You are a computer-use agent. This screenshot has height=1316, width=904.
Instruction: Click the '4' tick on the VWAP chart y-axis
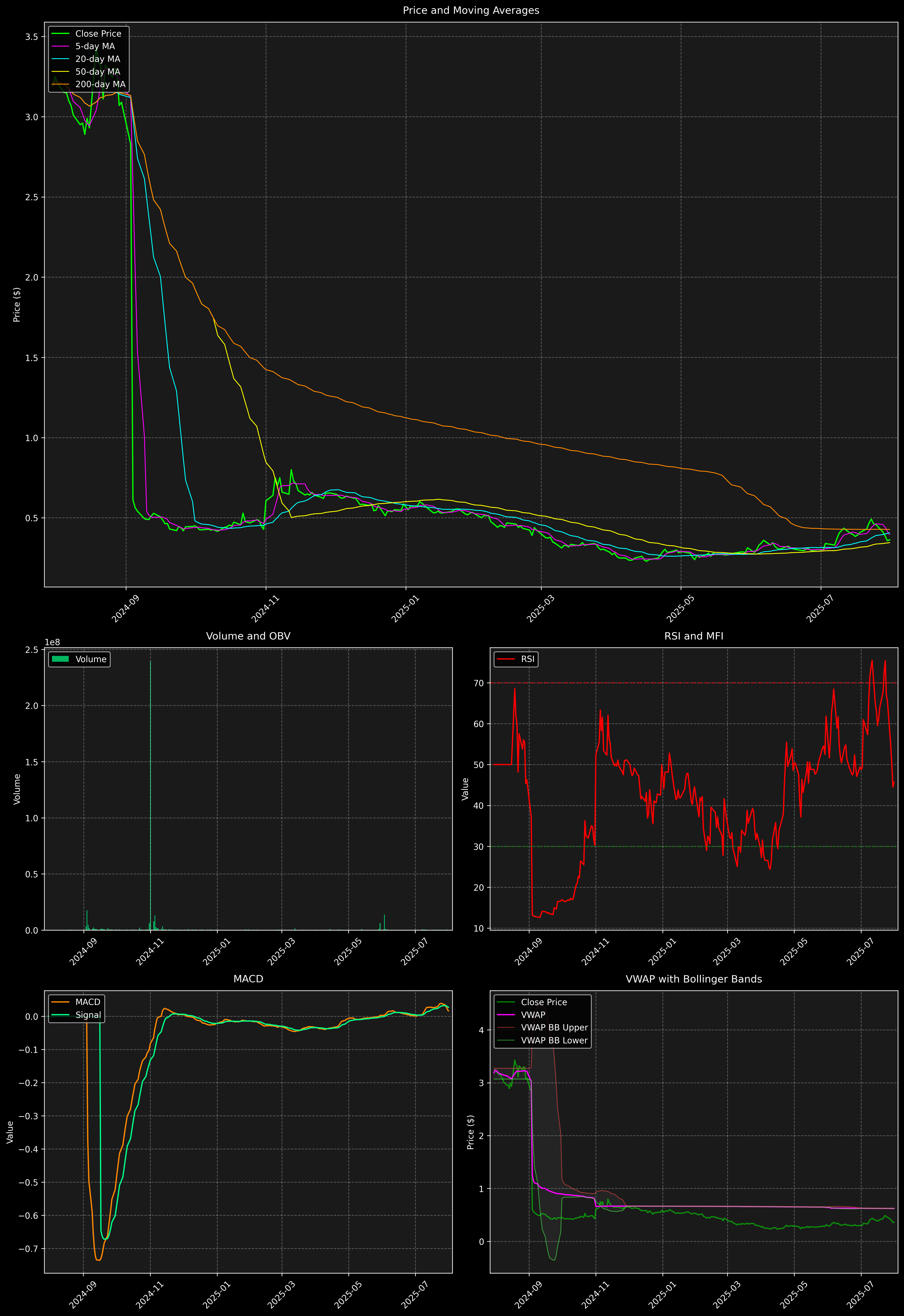pyautogui.click(x=482, y=1030)
